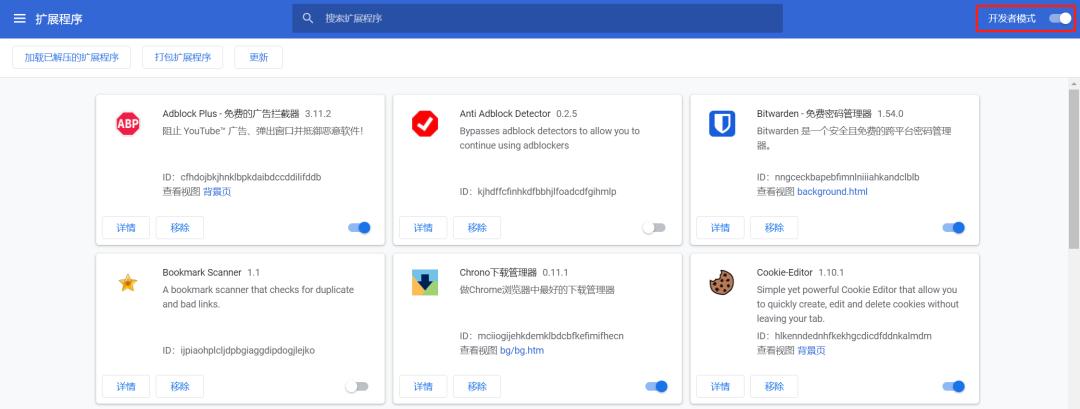Click the Cookie-Editor version 1.10.1
Image resolution: width=1080 pixels, height=409 pixels.
pyautogui.click(x=831, y=272)
